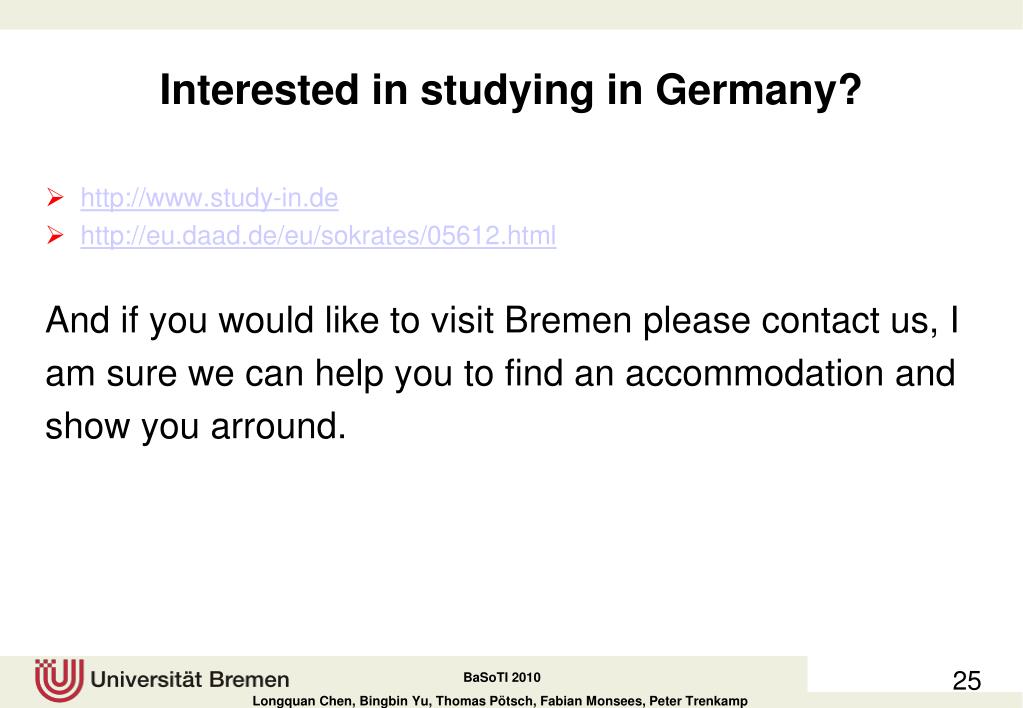Click author name Longquan Chen in the footer

[x=303, y=701]
